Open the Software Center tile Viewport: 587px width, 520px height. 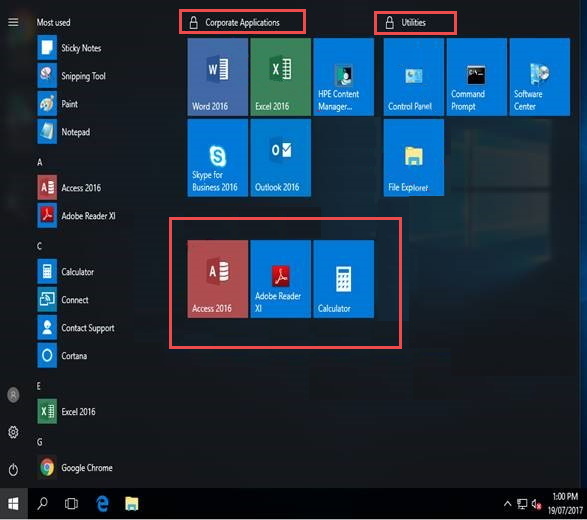pos(539,77)
